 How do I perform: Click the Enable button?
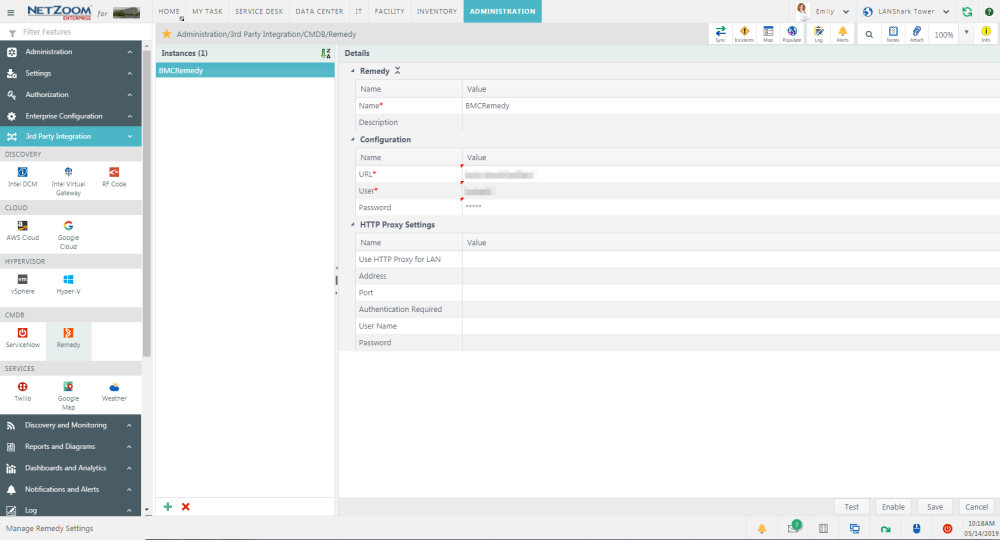click(x=893, y=507)
